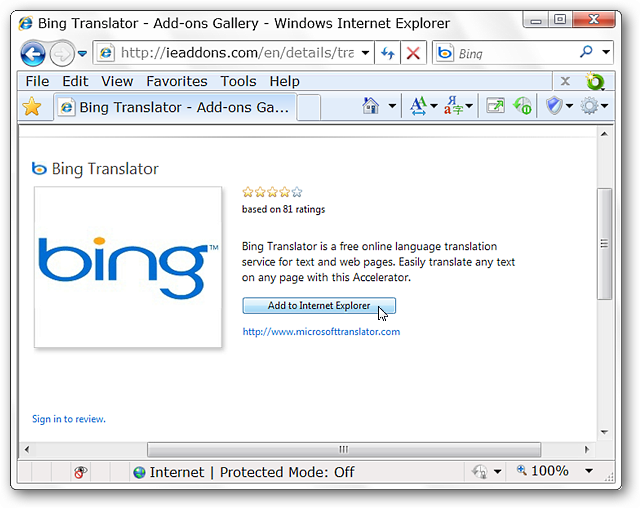Open the Edit menu

pos(75,81)
